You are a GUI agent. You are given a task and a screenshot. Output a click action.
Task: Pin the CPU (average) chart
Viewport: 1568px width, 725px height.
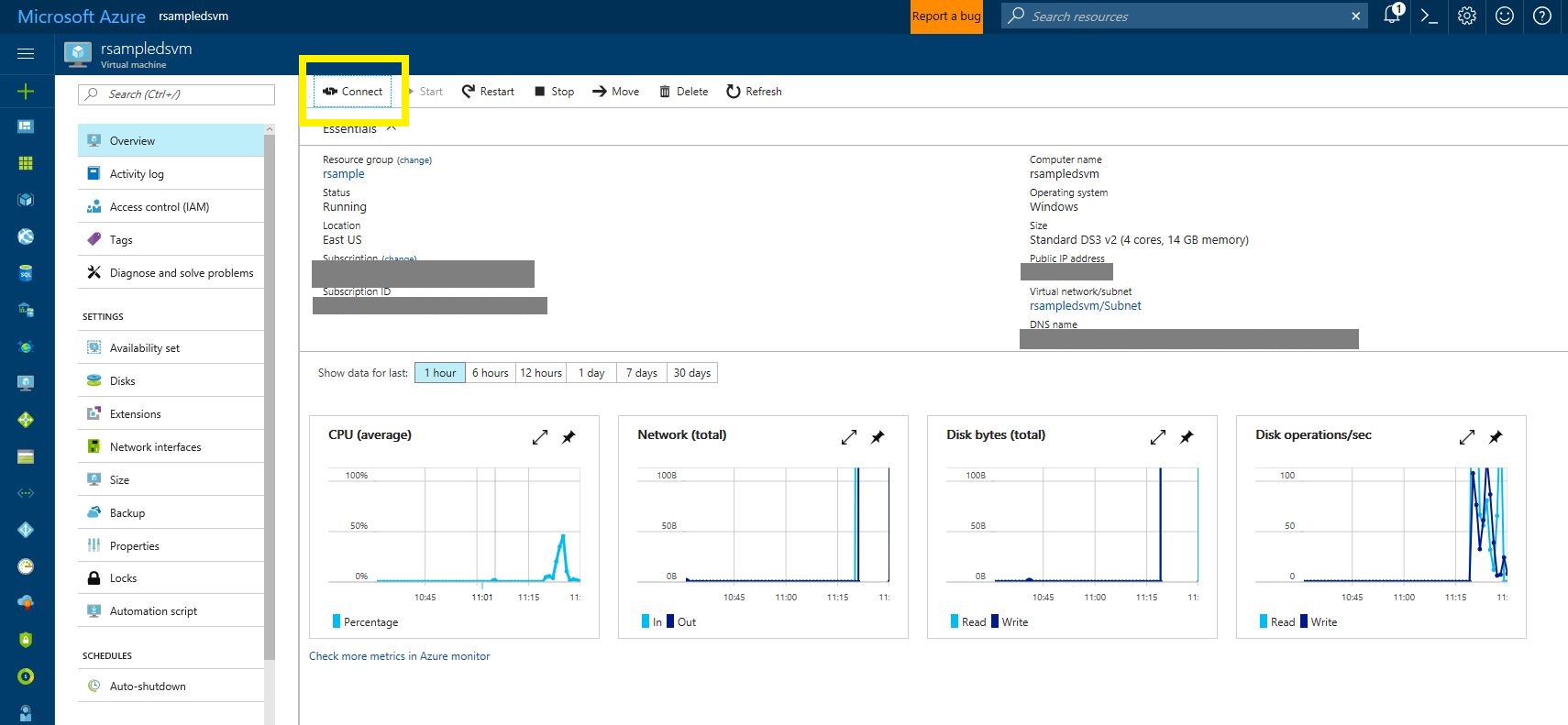pyautogui.click(x=569, y=437)
